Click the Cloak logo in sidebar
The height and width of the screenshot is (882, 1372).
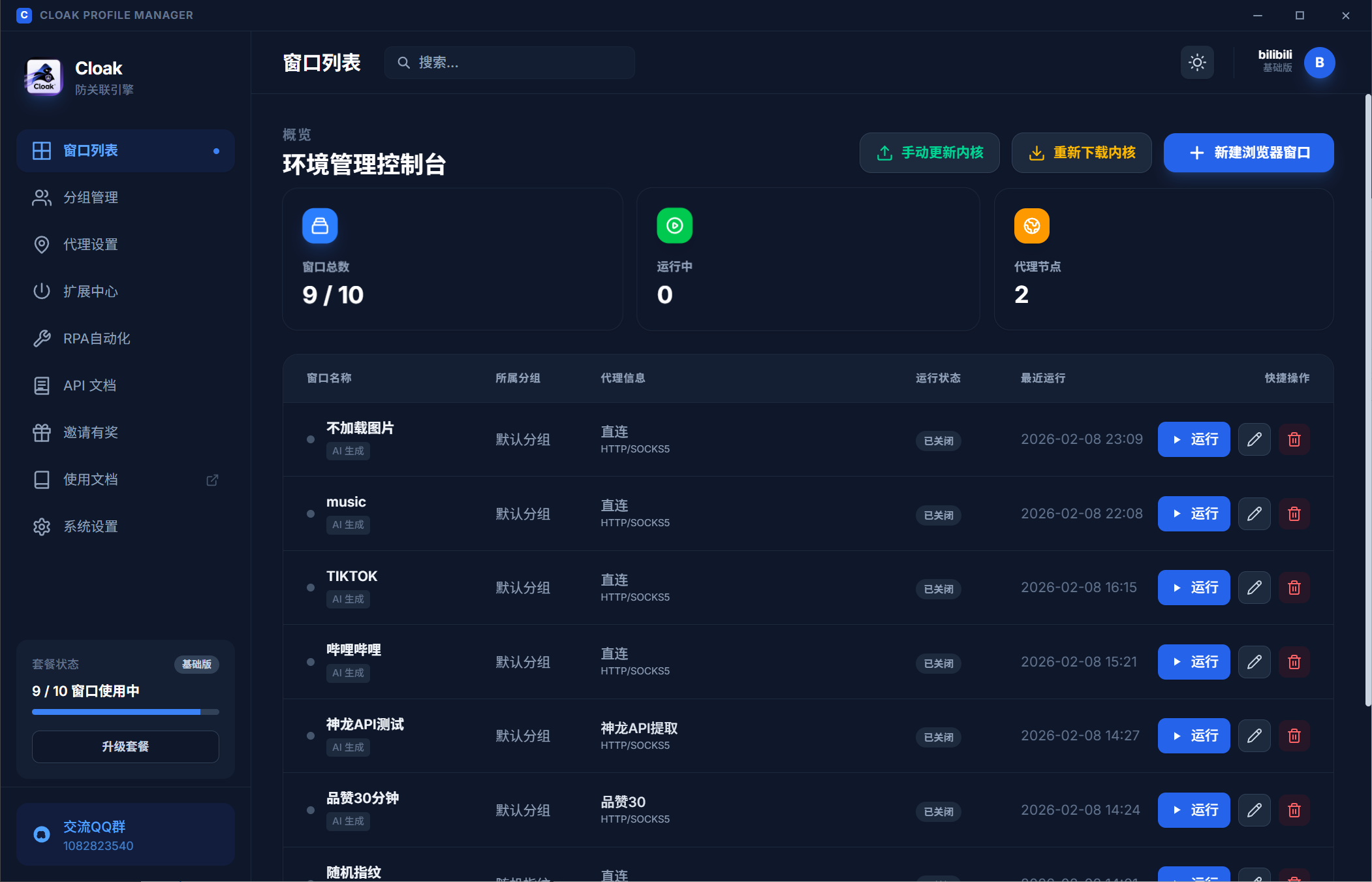pos(44,77)
